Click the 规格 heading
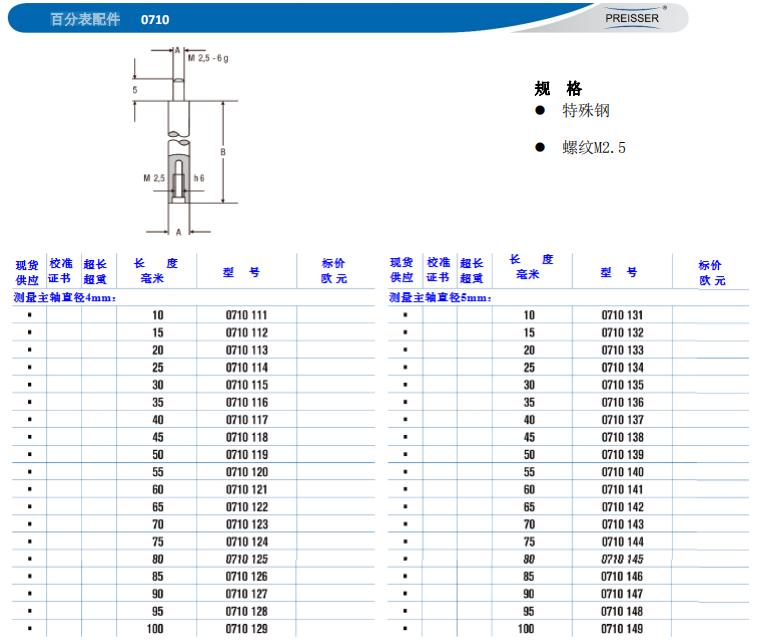 tap(558, 88)
